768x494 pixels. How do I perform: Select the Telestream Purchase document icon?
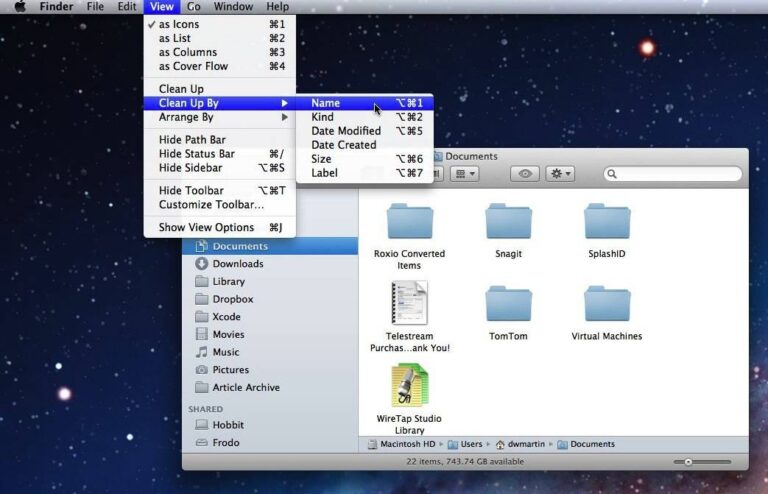point(409,303)
